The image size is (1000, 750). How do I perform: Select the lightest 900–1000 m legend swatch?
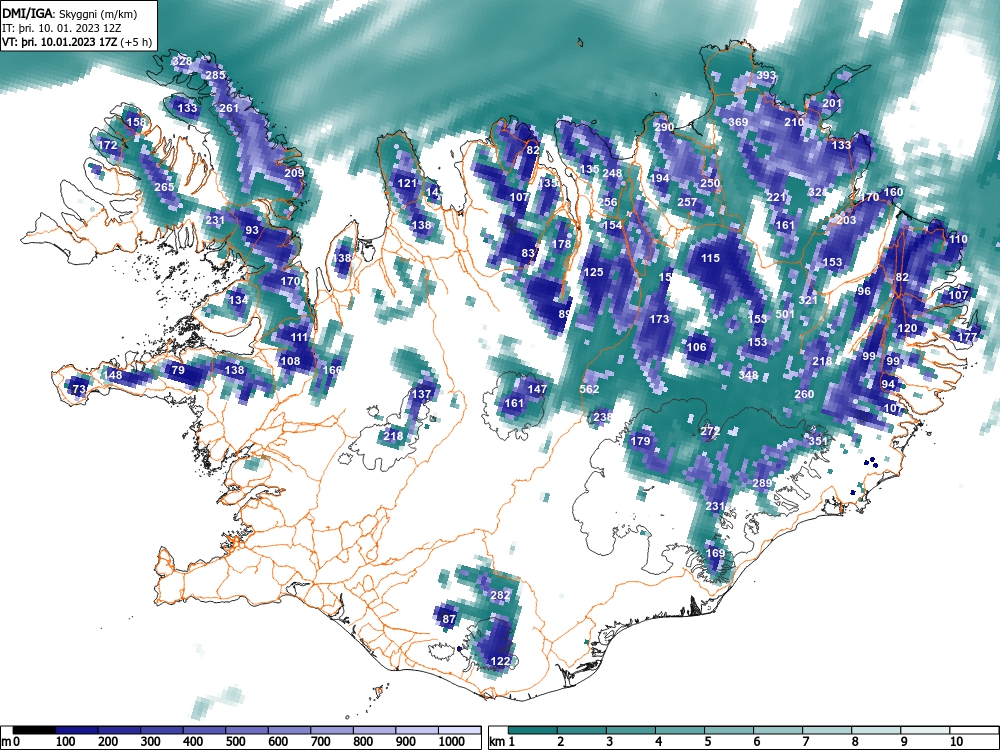(x=417, y=730)
